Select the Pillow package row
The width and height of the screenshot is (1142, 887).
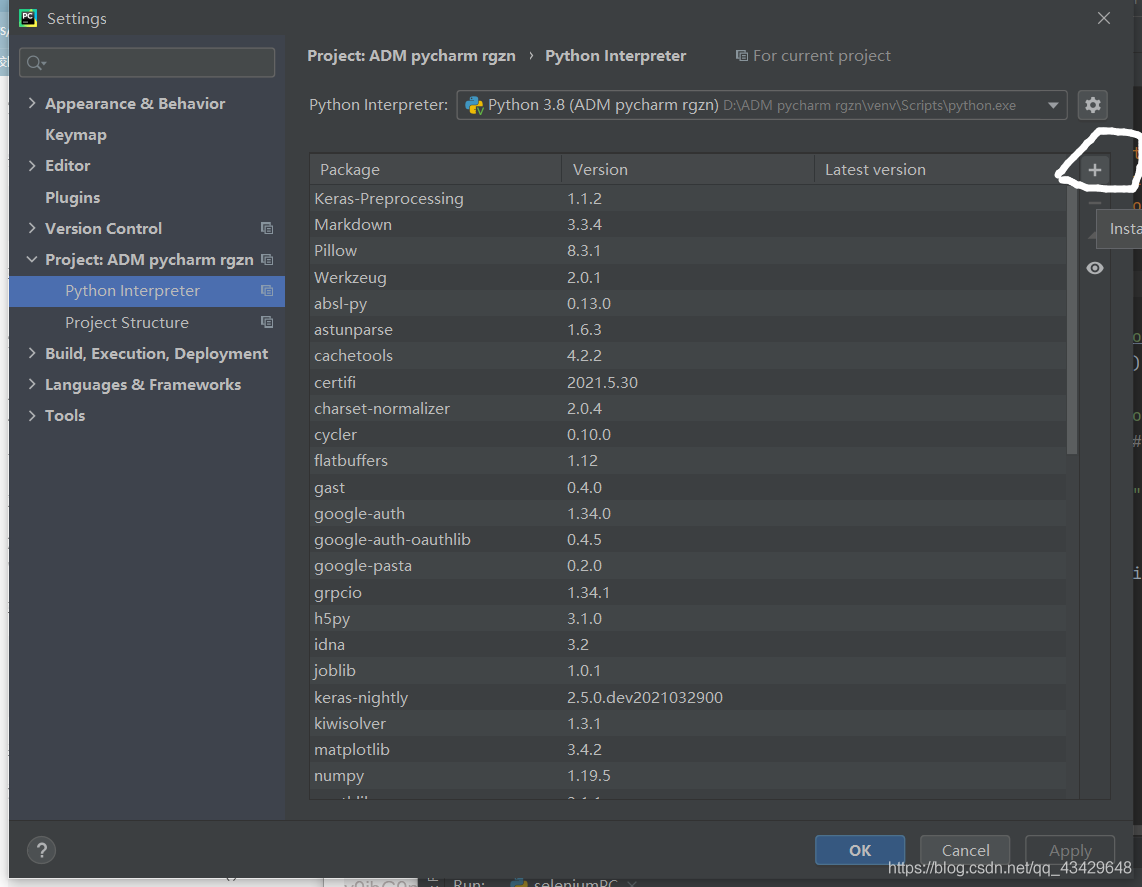(x=688, y=251)
